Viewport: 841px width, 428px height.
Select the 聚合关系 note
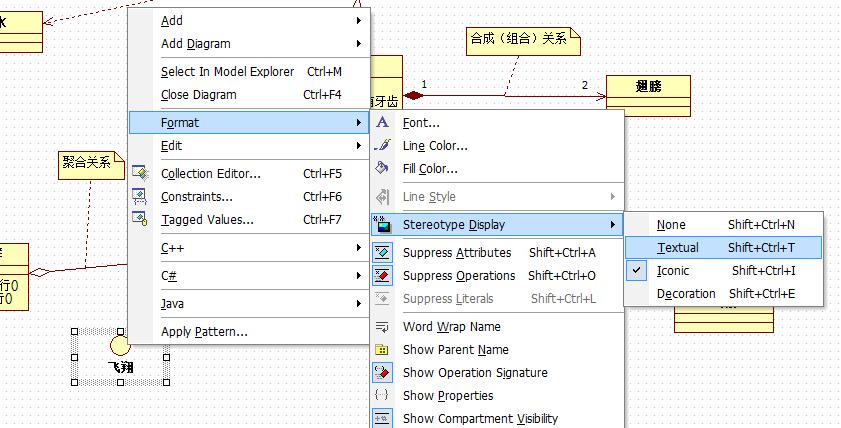point(91,165)
